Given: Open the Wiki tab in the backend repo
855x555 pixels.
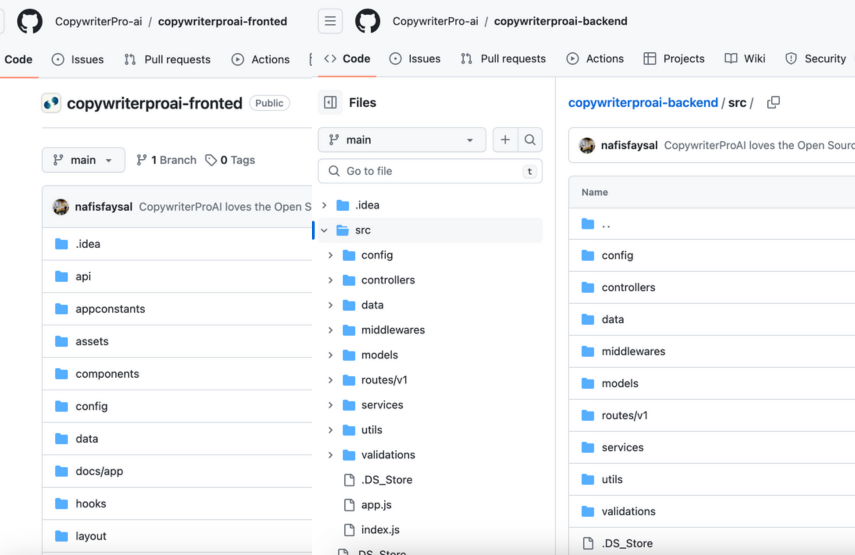Looking at the screenshot, I should (745, 59).
